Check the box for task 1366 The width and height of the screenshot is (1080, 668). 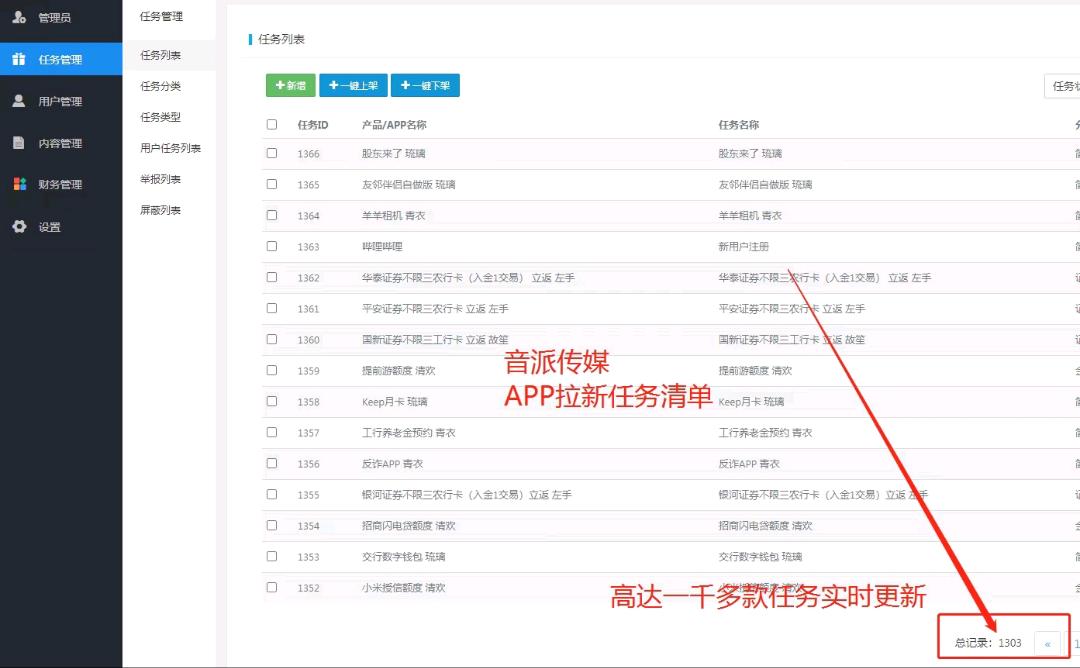272,154
